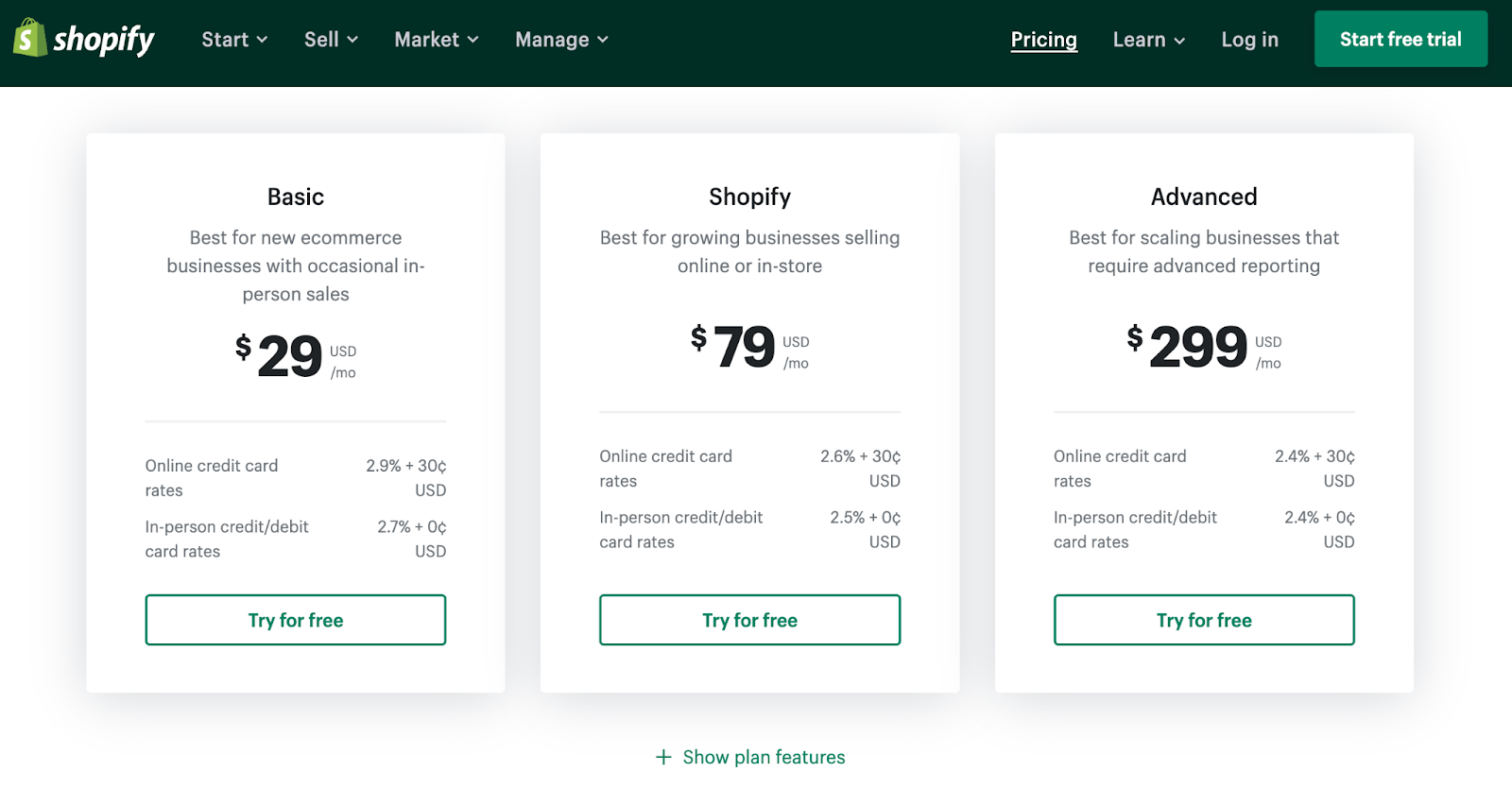This screenshot has height=788, width=1512.
Task: Click the shopify wordmark text
Action: tap(104, 40)
